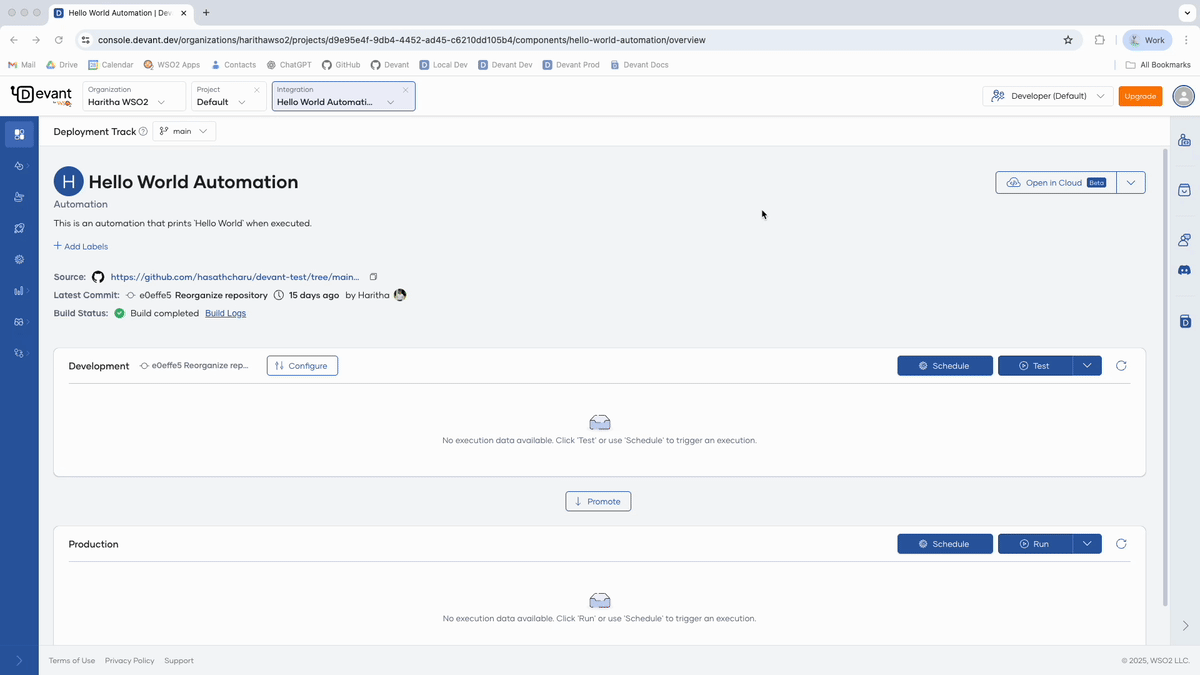Viewport: 1200px width, 675px height.
Task: Open the Organization dropdown Haritha WSO2
Action: coord(134,96)
